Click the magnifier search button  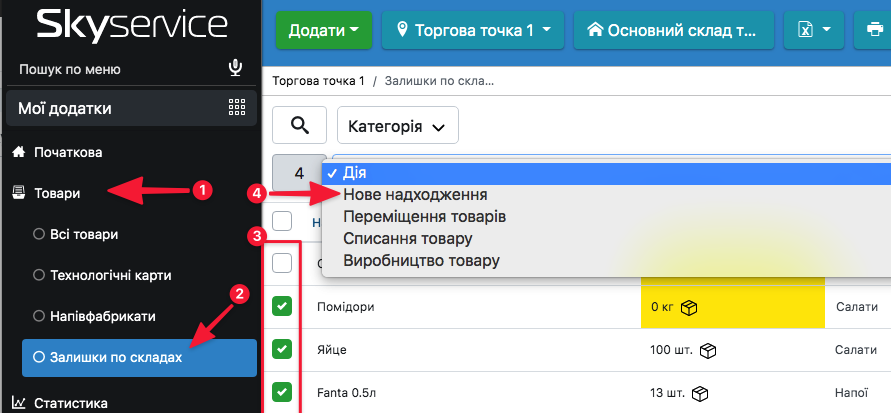[299, 126]
